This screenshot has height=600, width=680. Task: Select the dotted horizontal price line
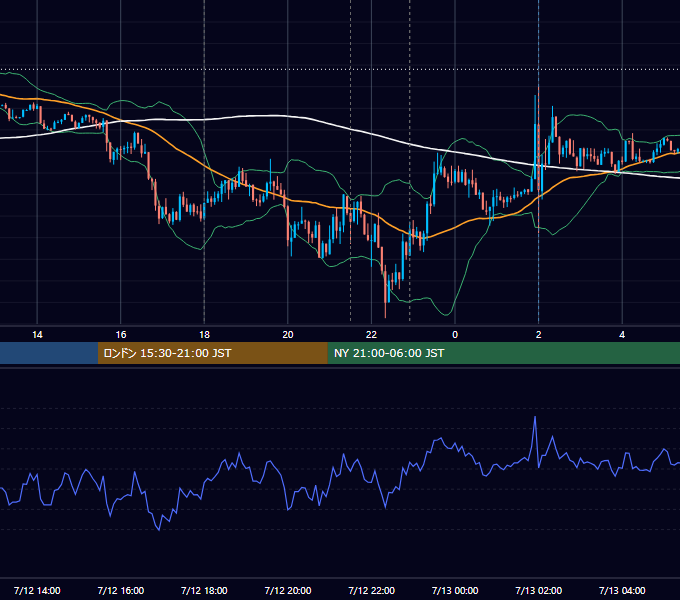click(x=340, y=69)
